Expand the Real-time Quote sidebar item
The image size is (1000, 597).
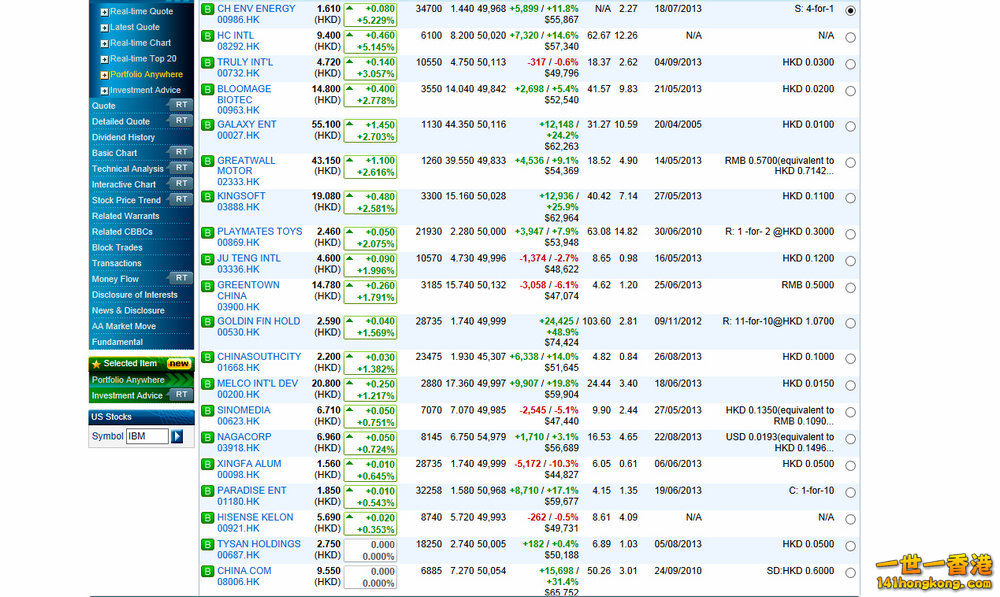[104, 11]
